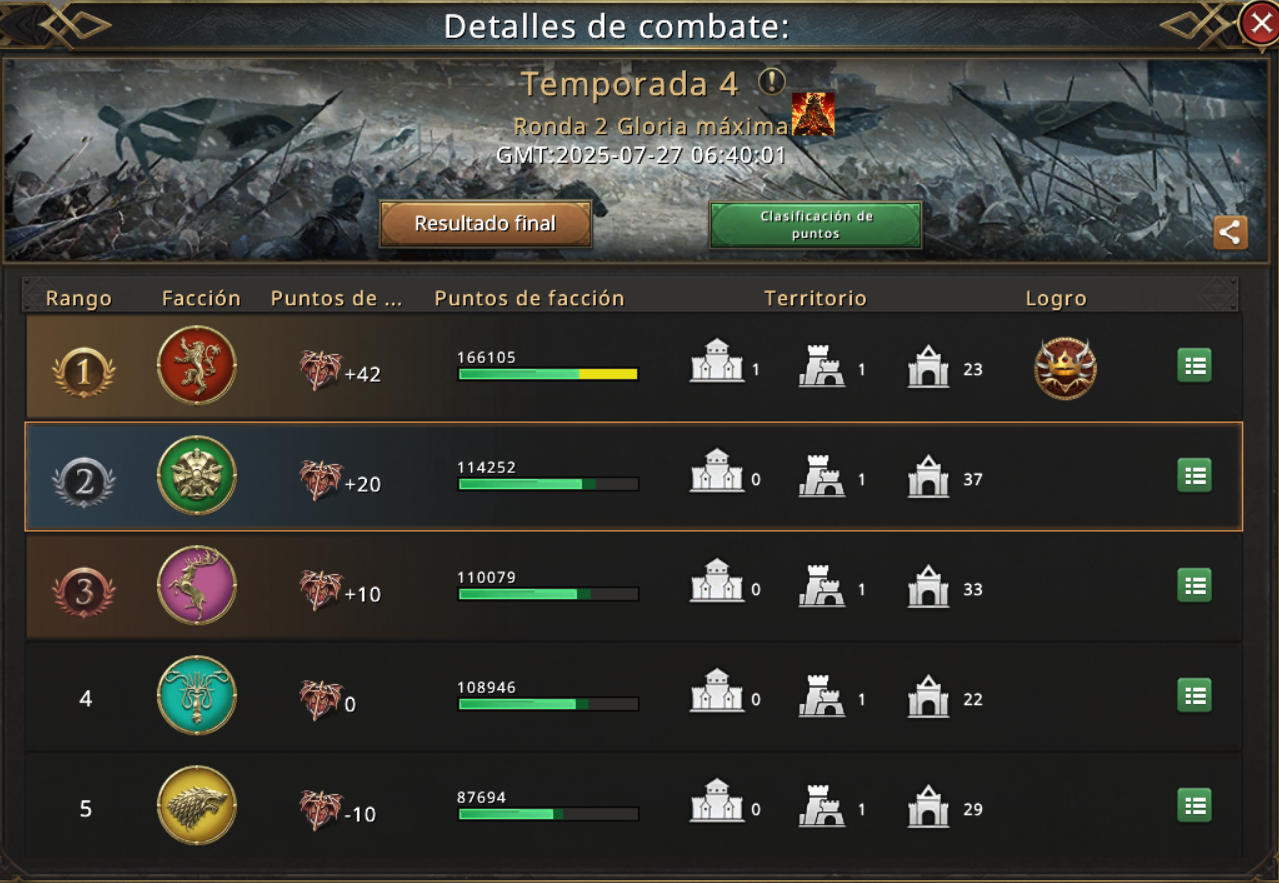Switch to Resultado final tab
Viewport: 1279px width, 883px height.
(485, 223)
